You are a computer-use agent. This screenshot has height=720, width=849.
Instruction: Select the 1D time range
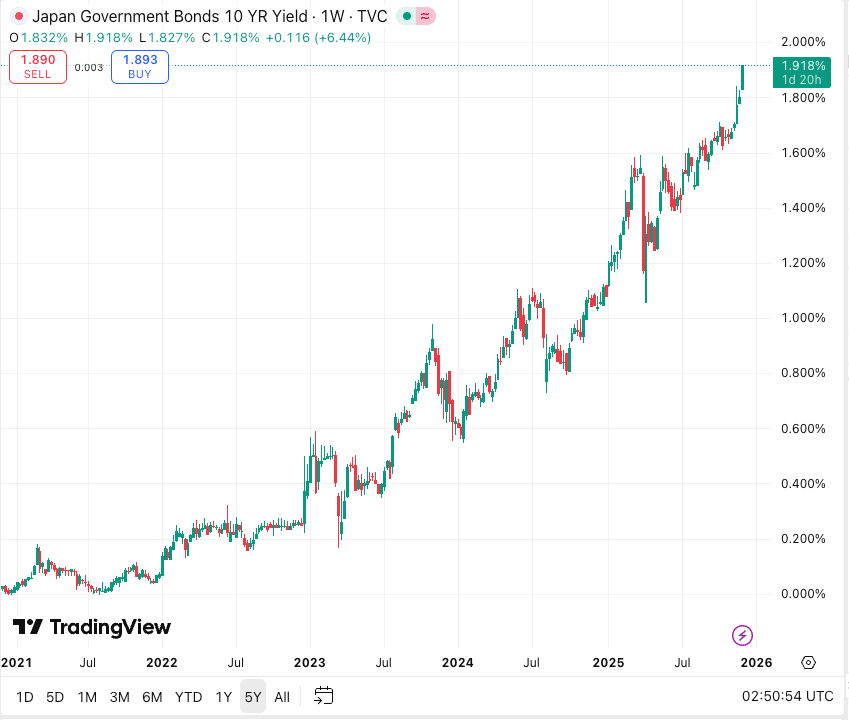pos(25,696)
